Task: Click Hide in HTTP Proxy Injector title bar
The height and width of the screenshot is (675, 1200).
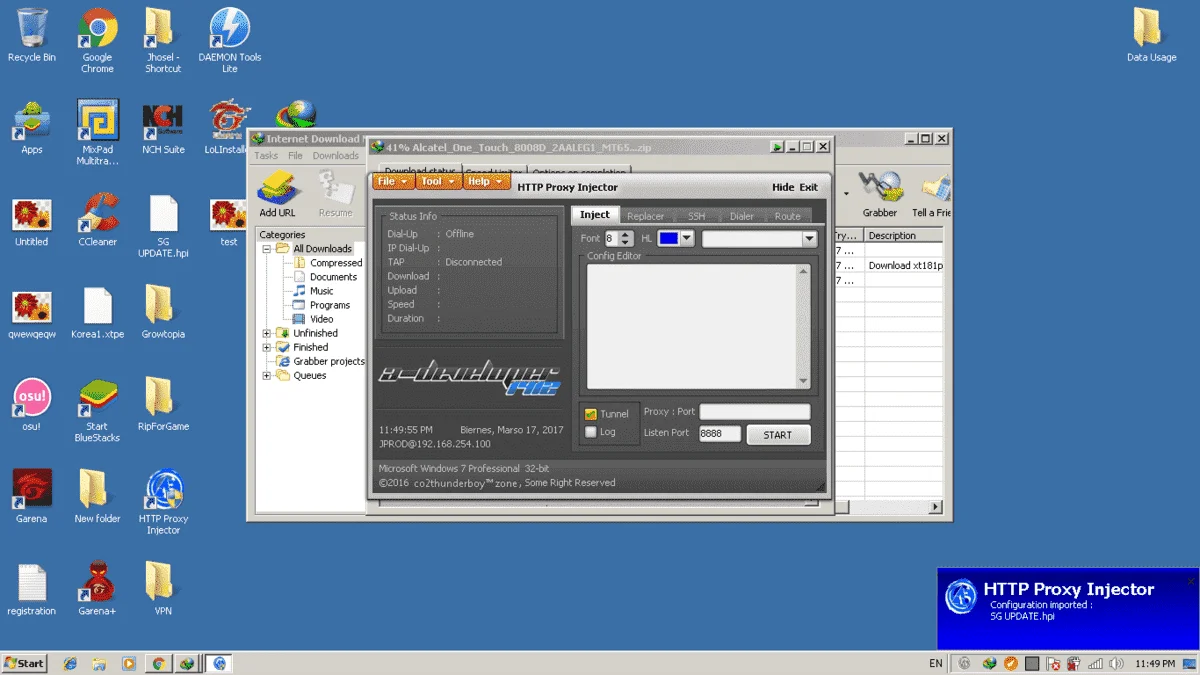Action: click(x=783, y=187)
